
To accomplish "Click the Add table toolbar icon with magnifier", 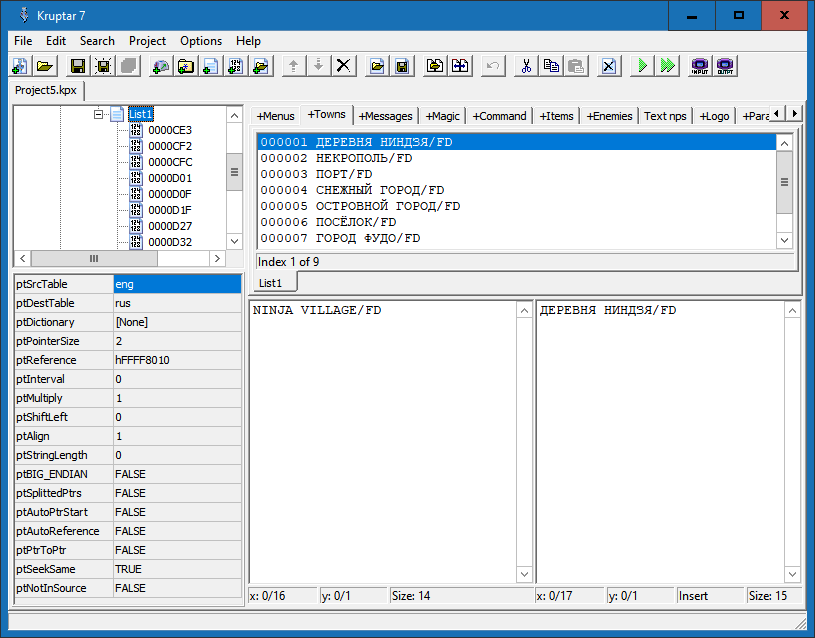I will (161, 66).
